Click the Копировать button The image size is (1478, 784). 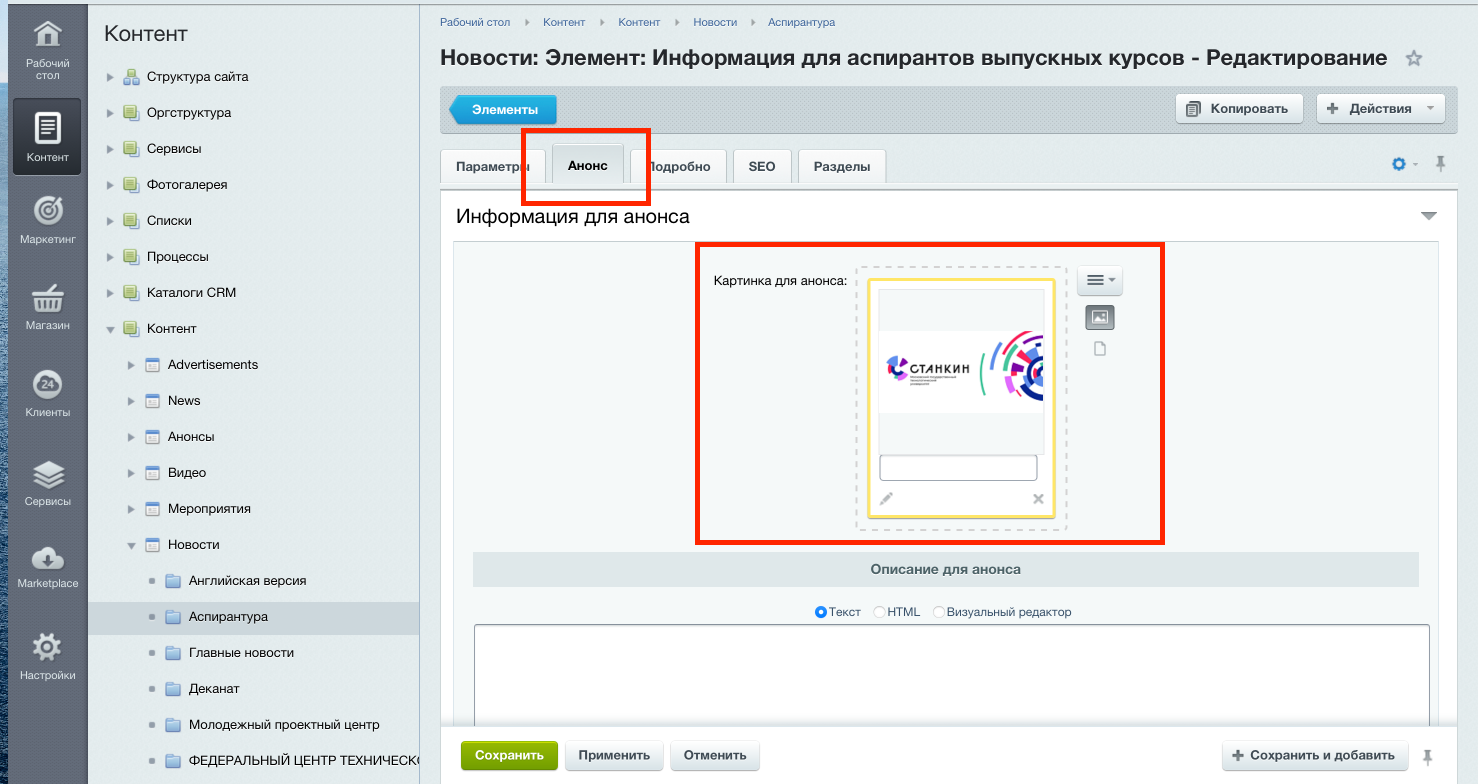1239,109
